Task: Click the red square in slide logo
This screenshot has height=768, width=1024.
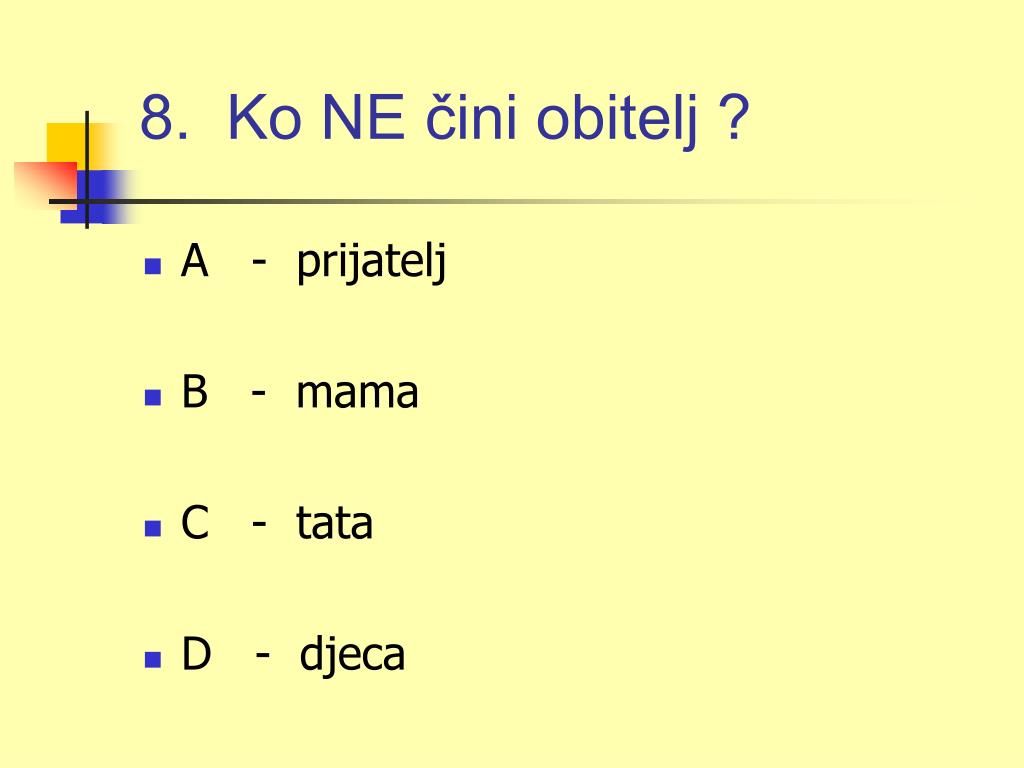Action: 46,183
